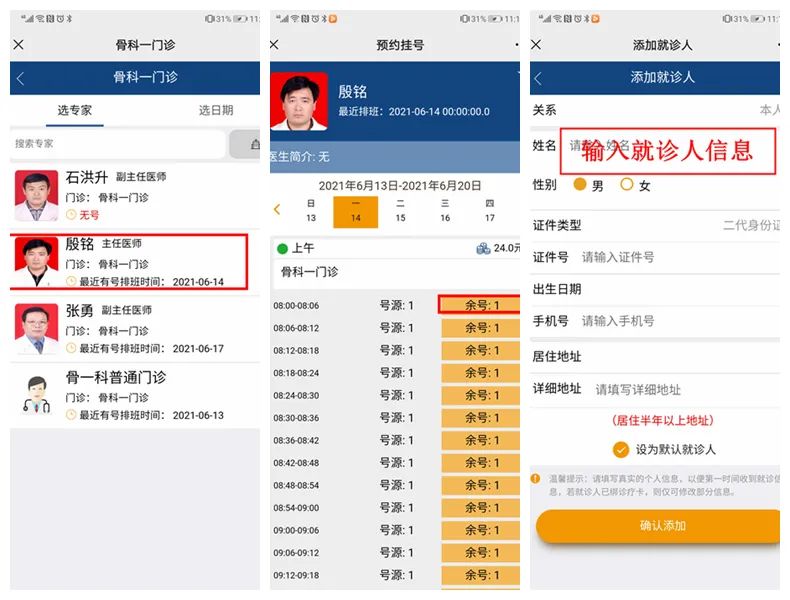
Task: Tap orange 温馨提示 info icon
Action: pyautogui.click(x=536, y=478)
